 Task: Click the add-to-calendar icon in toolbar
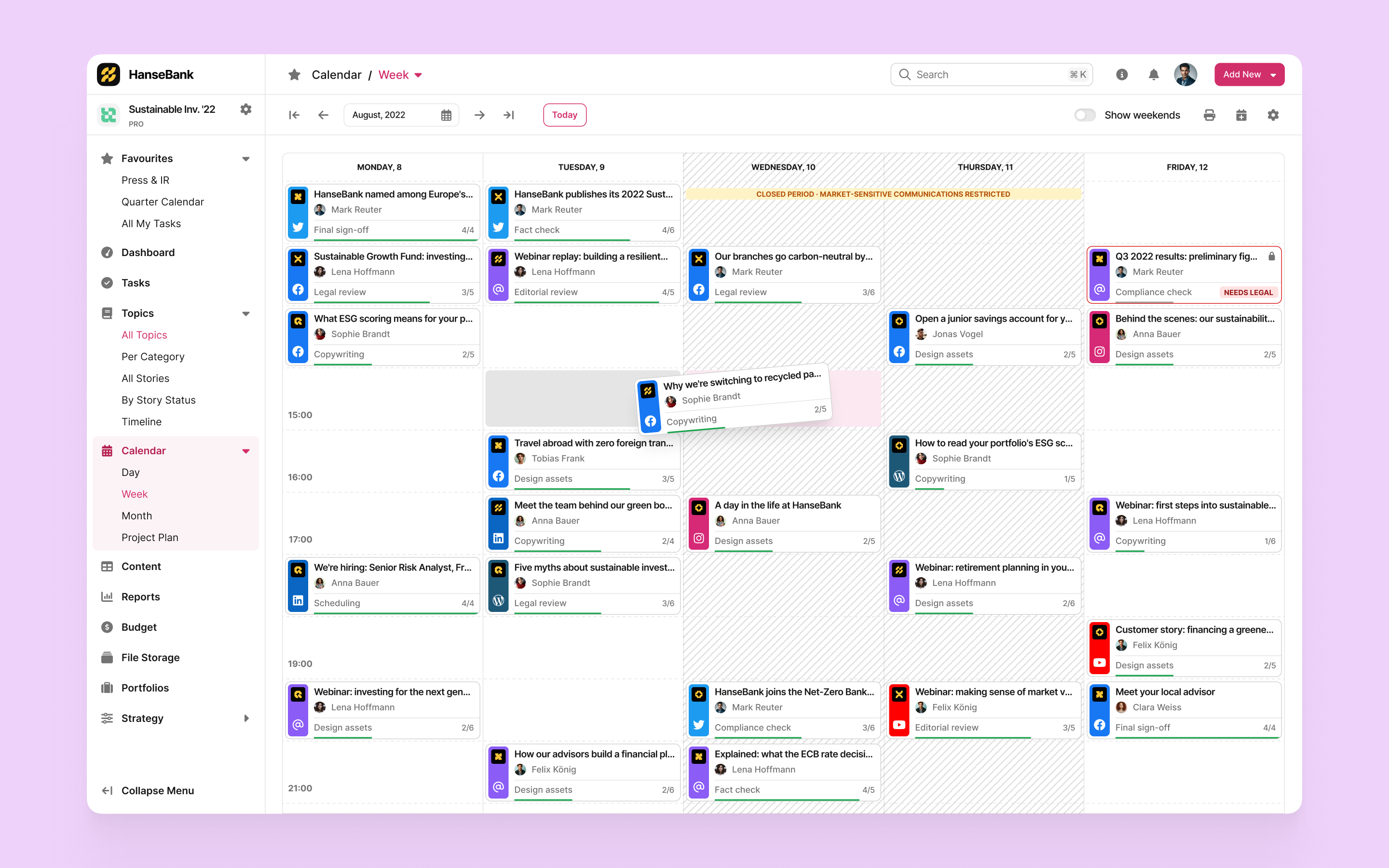(x=1241, y=115)
